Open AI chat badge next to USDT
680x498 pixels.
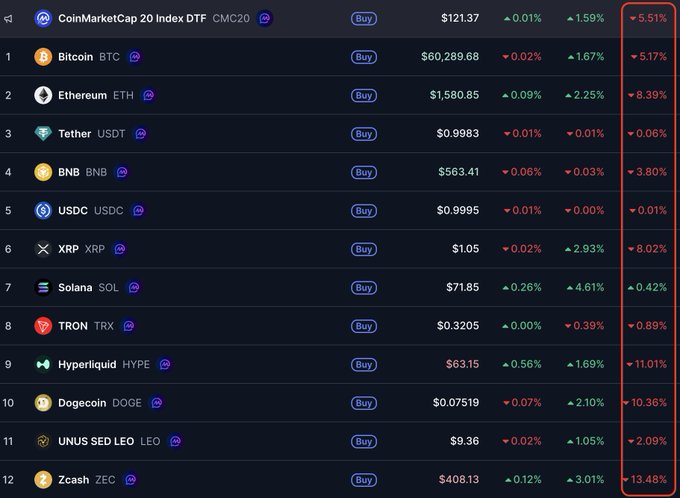pos(140,134)
